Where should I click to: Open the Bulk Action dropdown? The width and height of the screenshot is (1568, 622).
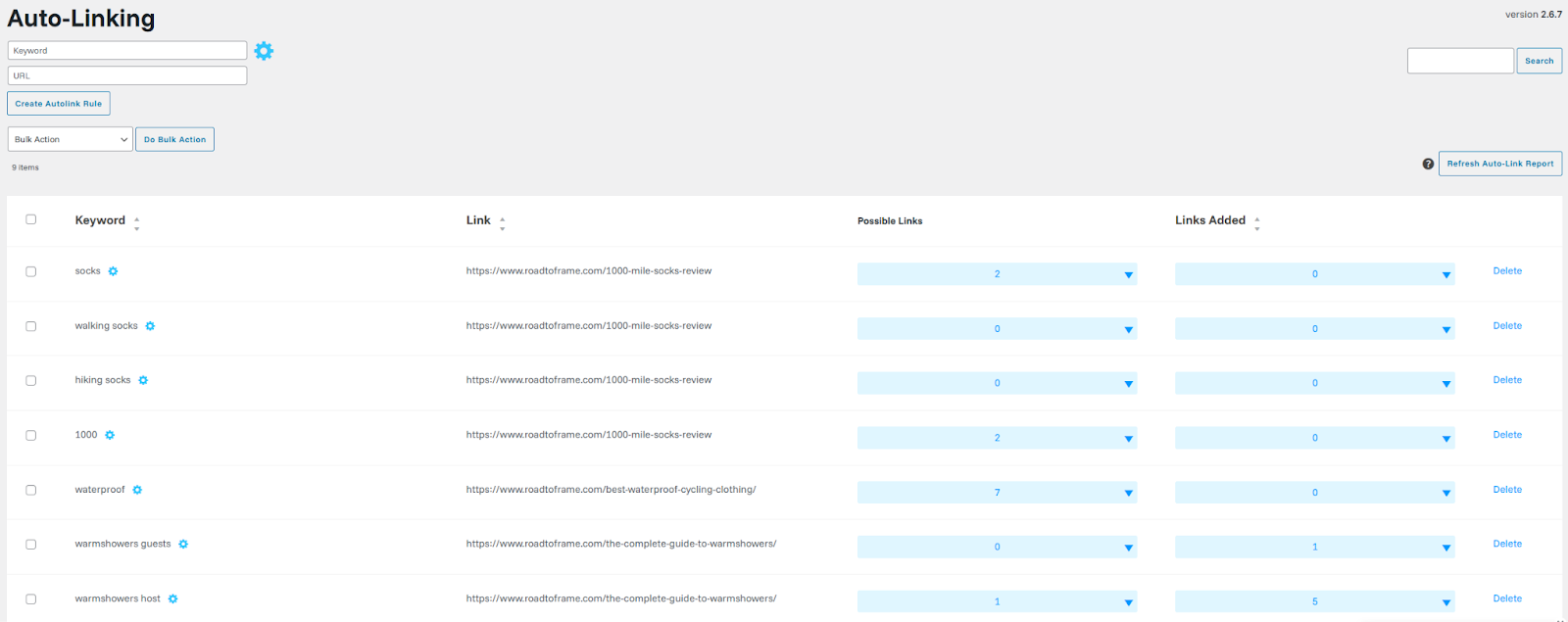pyautogui.click(x=71, y=139)
